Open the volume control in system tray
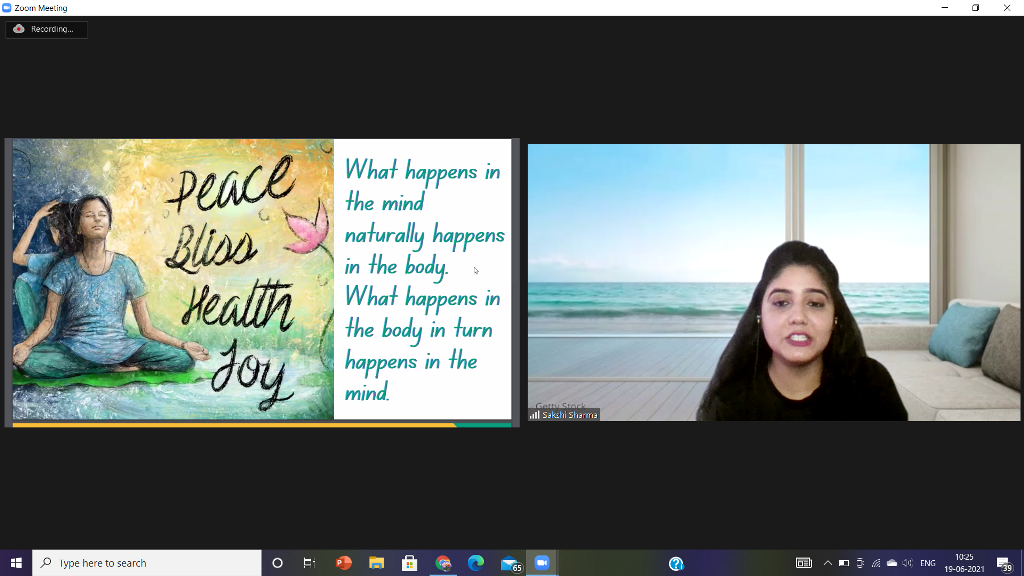 click(907, 563)
